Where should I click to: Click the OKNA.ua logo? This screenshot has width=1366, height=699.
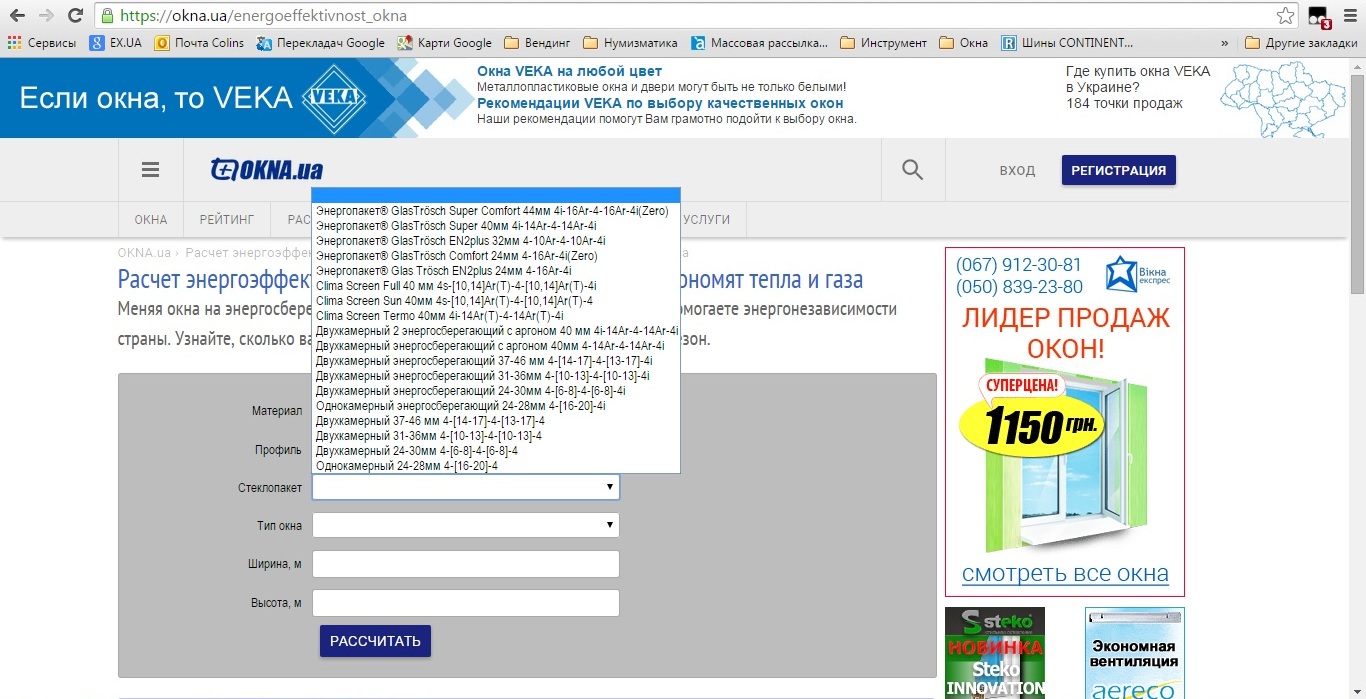267,170
